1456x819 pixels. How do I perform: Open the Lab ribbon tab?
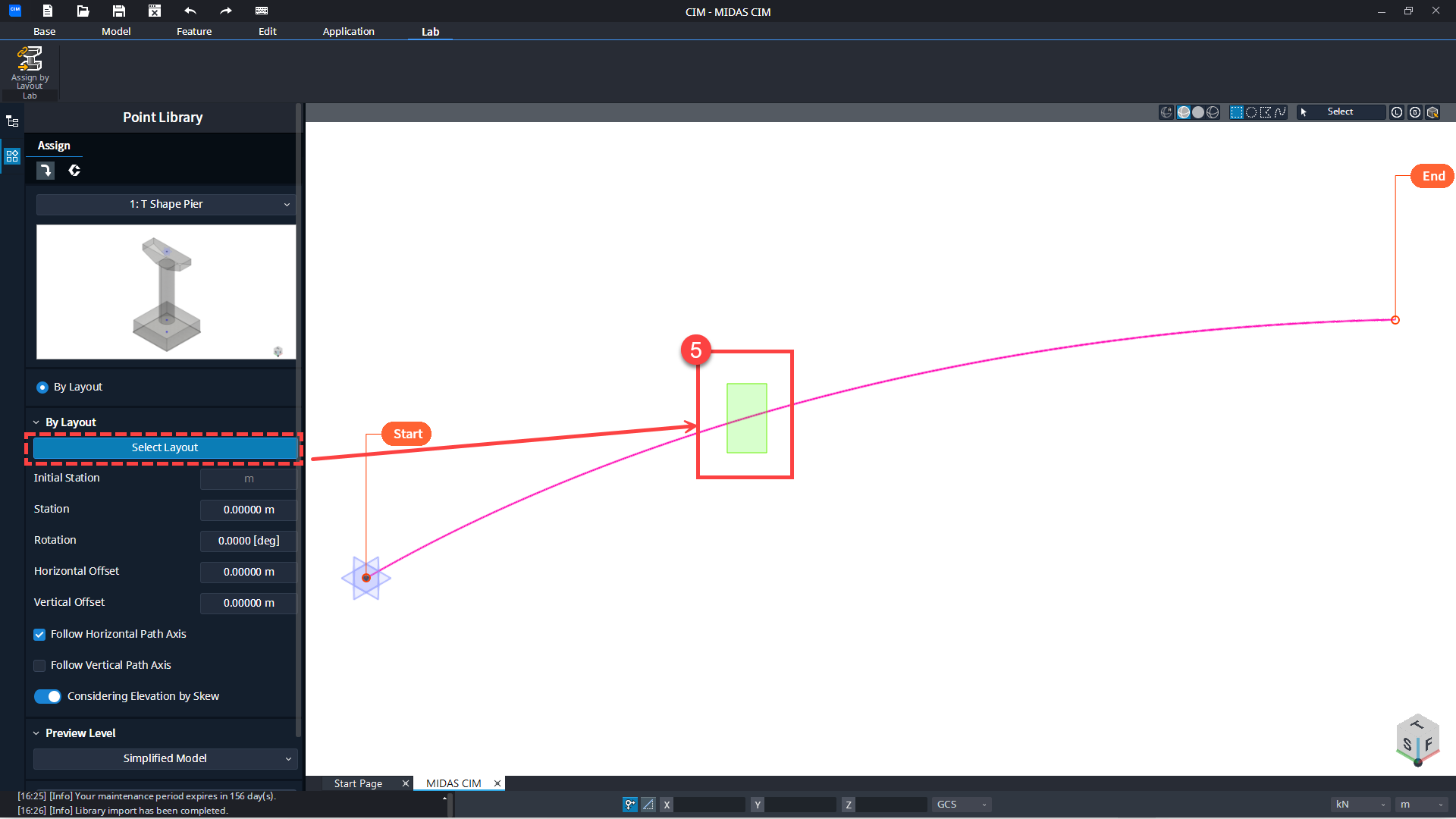430,31
